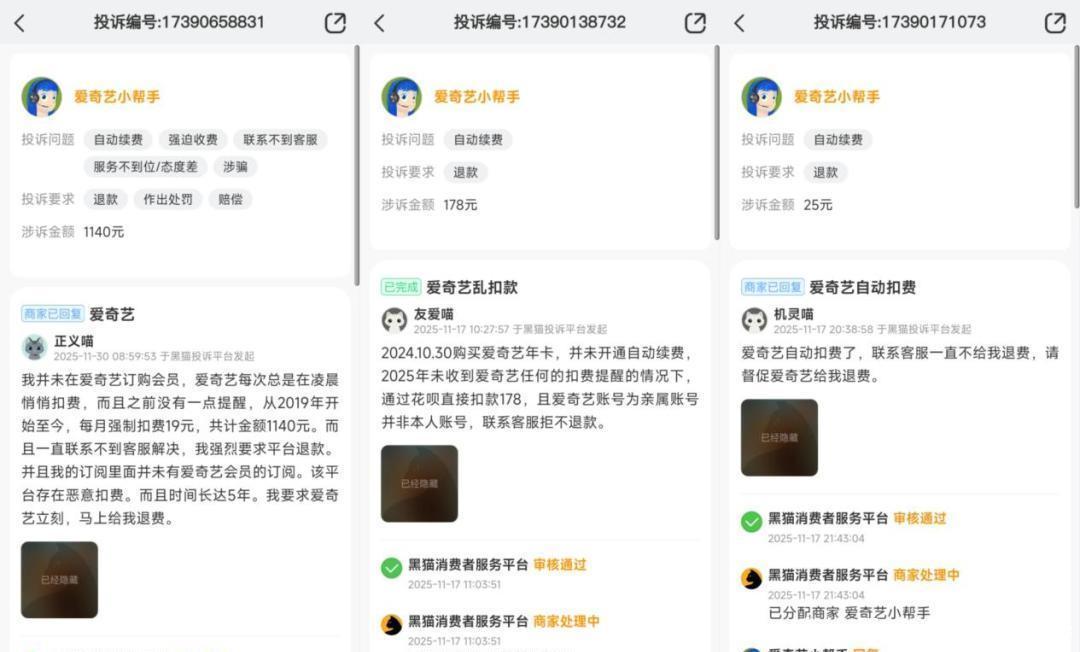This screenshot has width=1080, height=652.
Task: Tap green 审核通过 check icon in 爱奇艺自动扣费
Action: [x=751, y=522]
